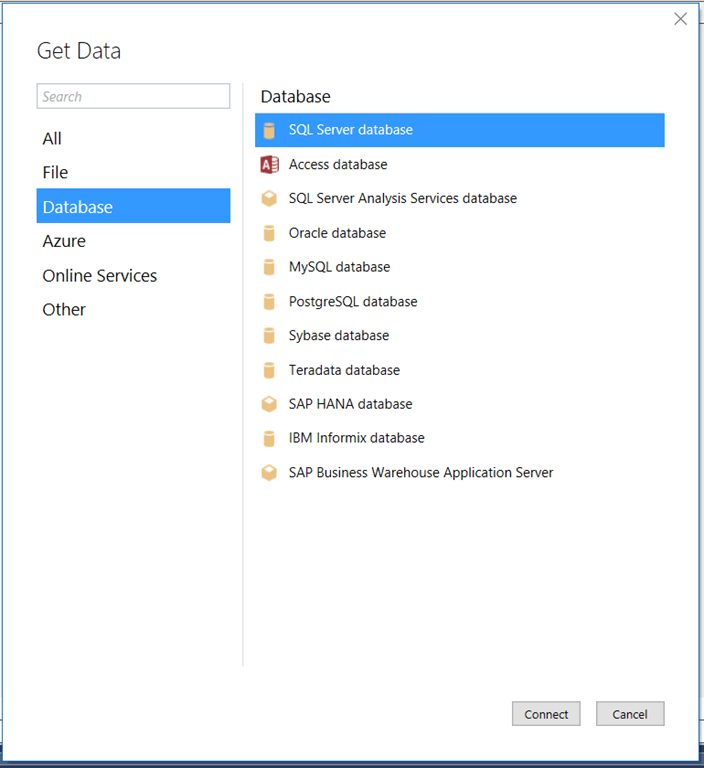The image size is (704, 768).
Task: Select the File category
Action: pyautogui.click(x=133, y=172)
